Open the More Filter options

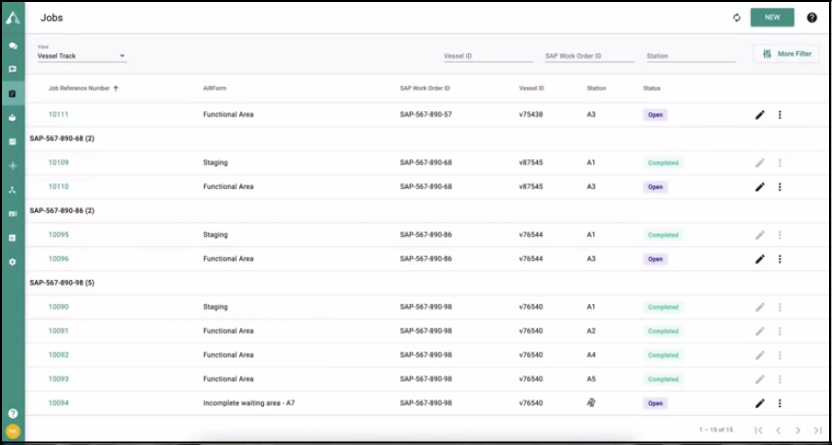[x=786, y=54]
